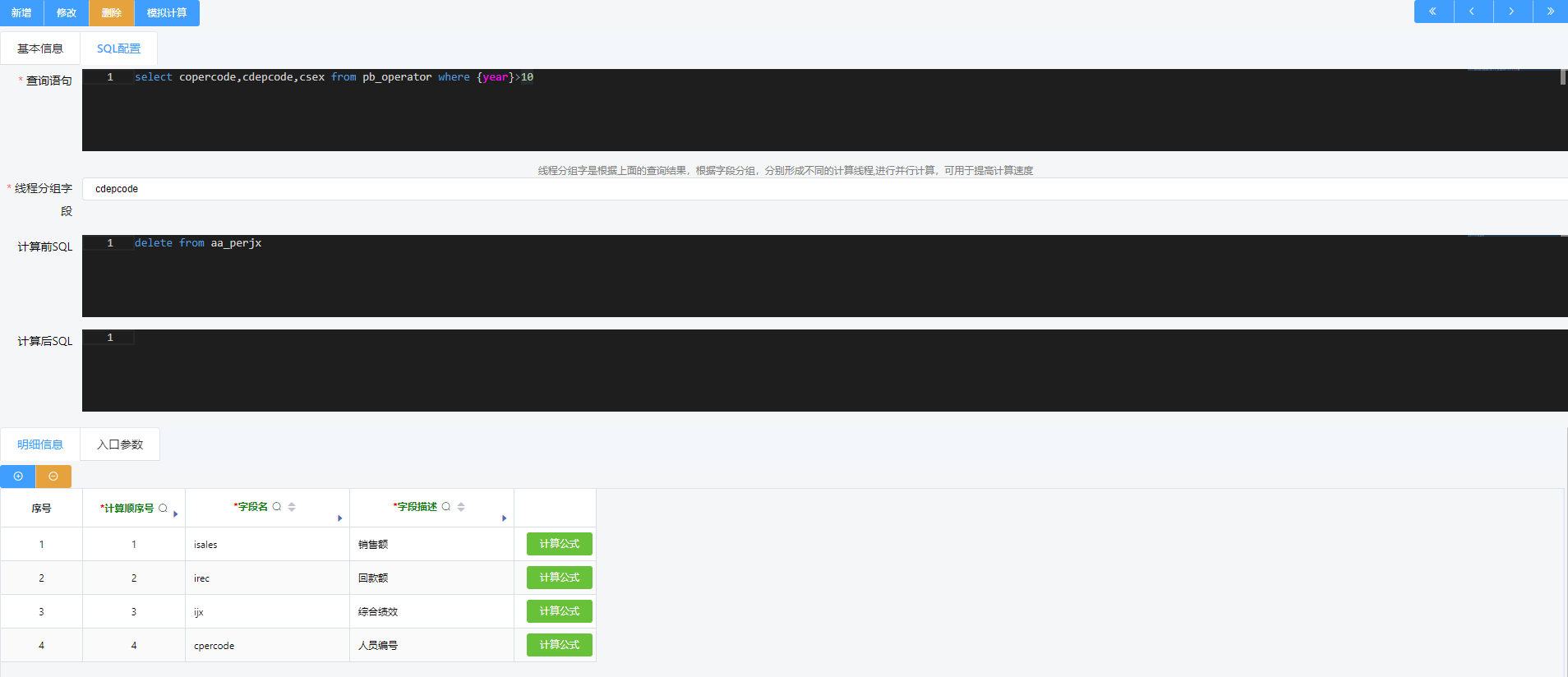Screen dimensions: 1568x677
Task: Click the query editor vertical scrollbar
Action: tap(1563, 76)
